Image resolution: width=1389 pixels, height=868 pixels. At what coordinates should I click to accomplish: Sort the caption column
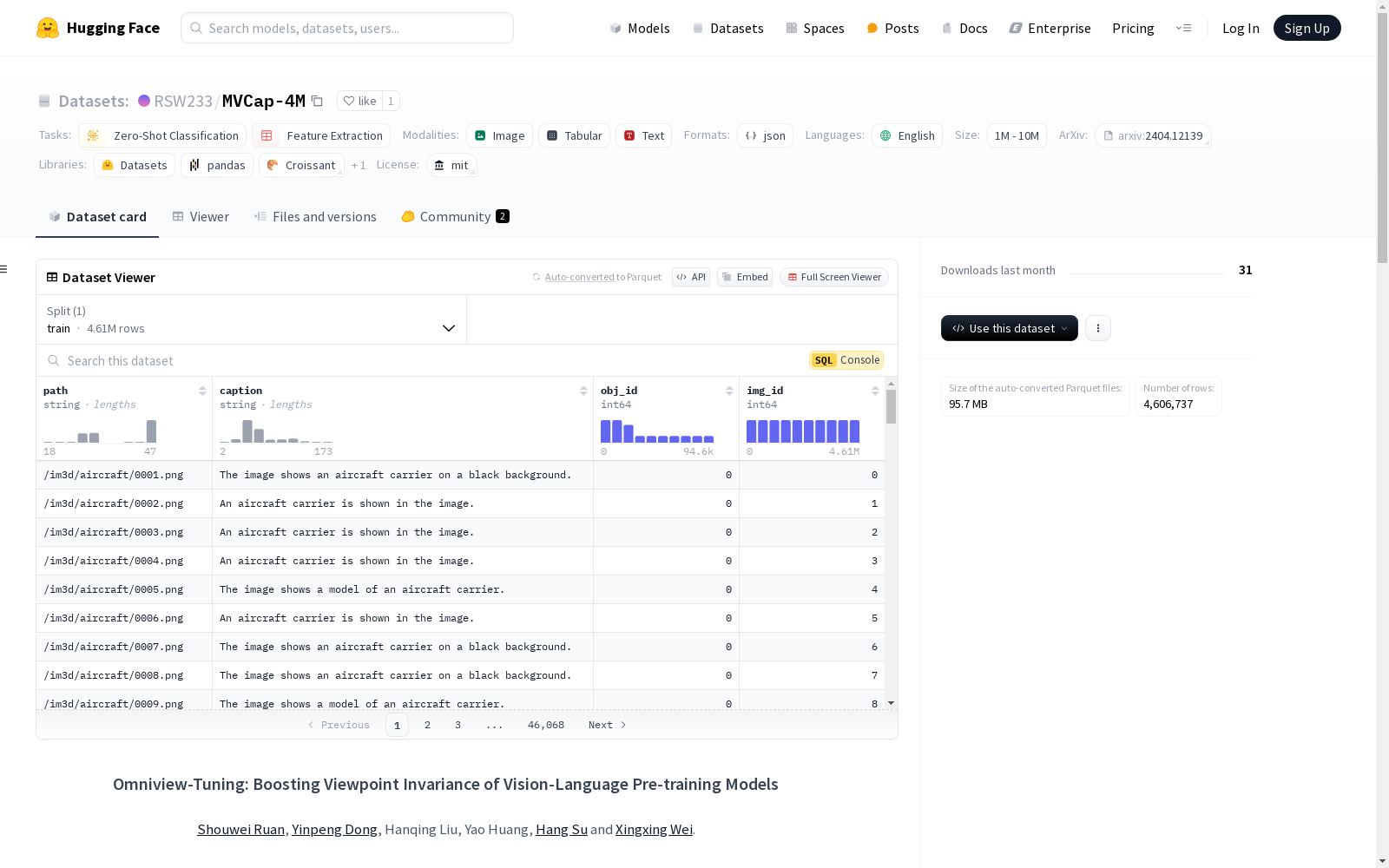pyautogui.click(x=583, y=391)
